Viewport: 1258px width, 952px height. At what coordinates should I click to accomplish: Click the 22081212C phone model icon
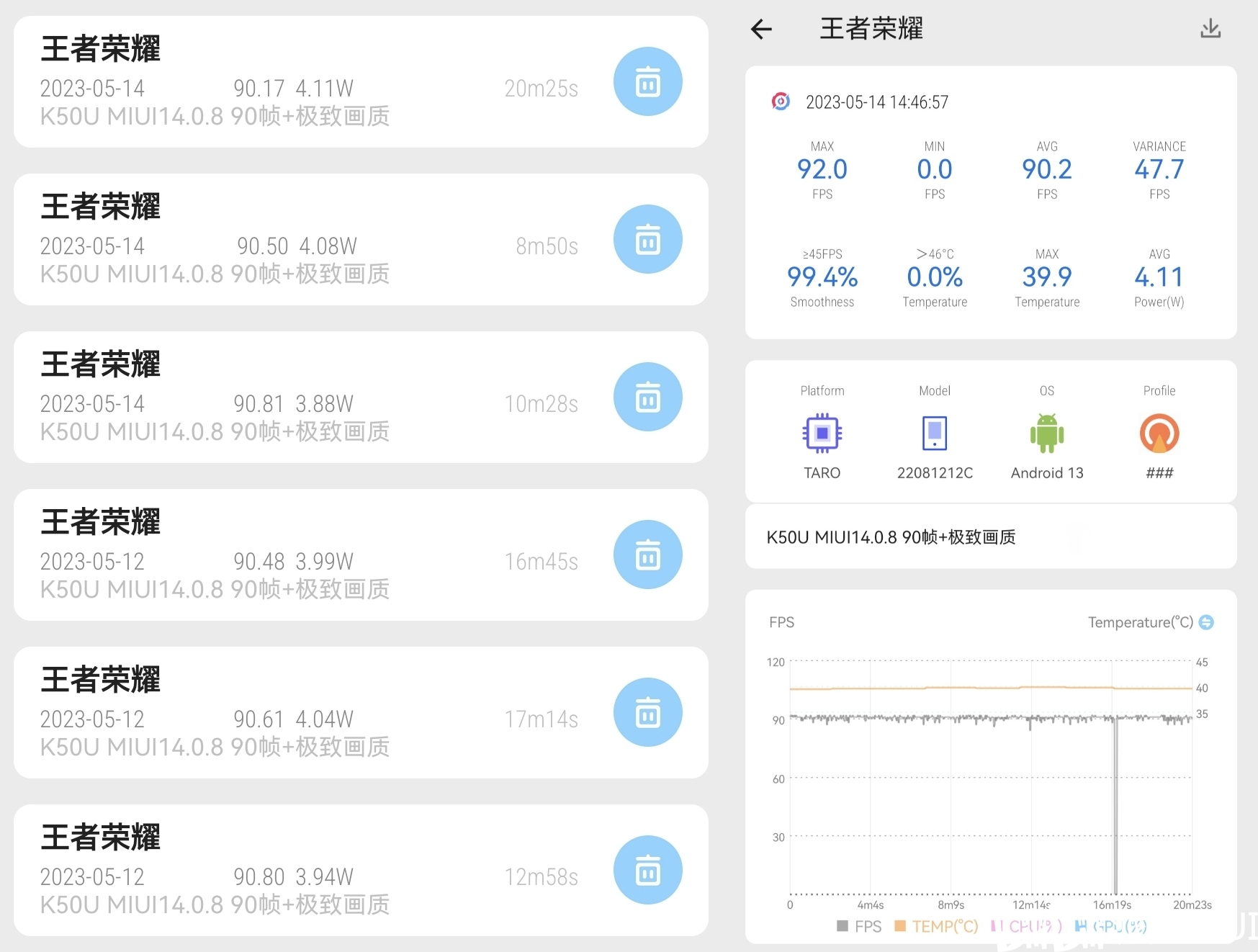[x=935, y=434]
